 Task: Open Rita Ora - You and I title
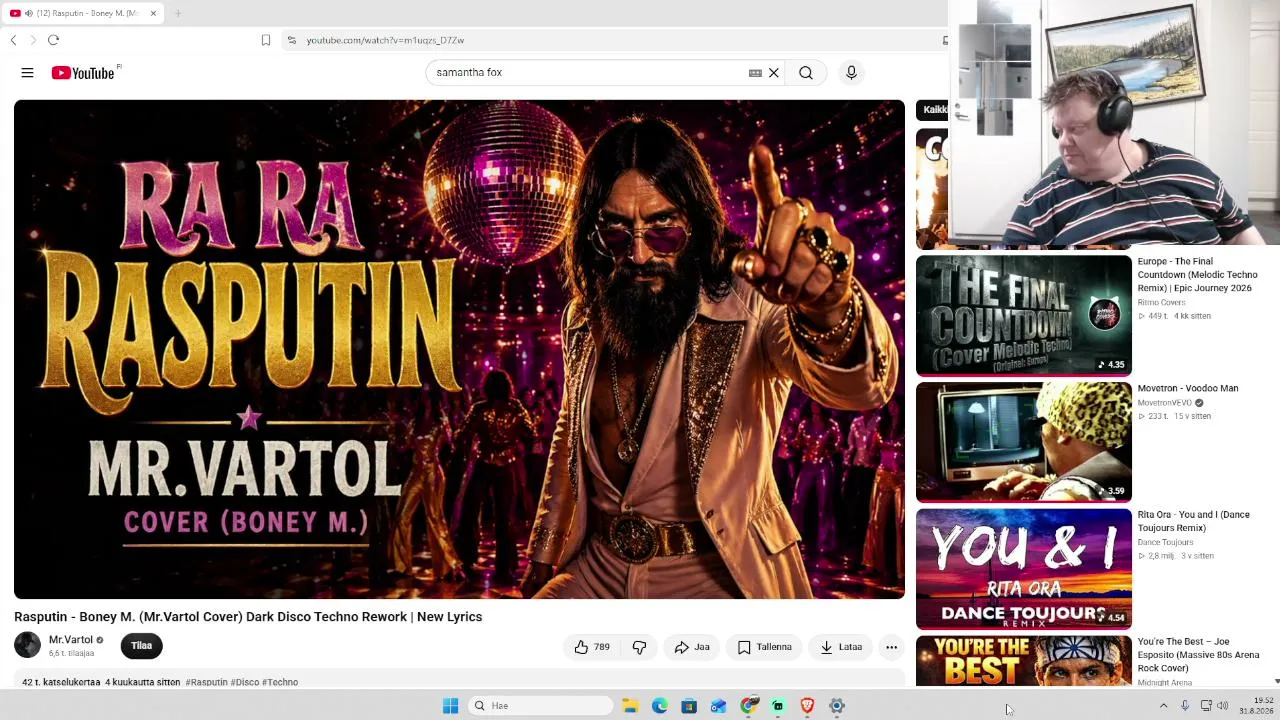point(1193,521)
